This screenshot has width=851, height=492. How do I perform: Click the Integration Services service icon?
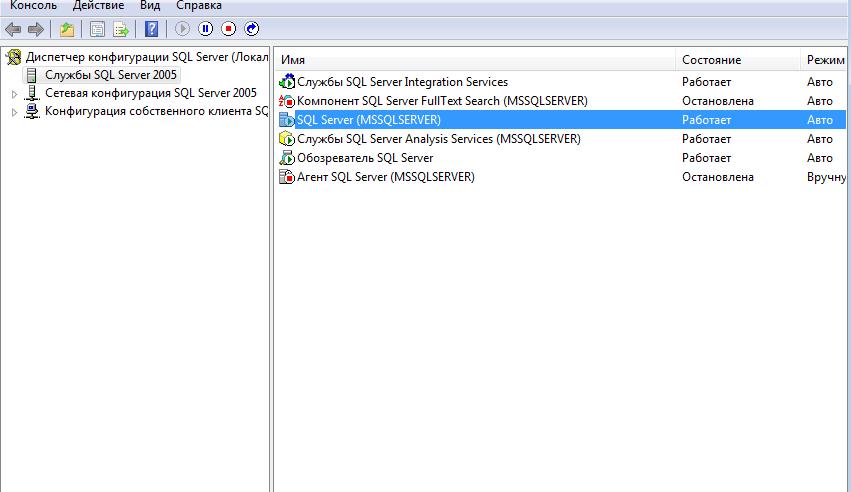coord(287,82)
